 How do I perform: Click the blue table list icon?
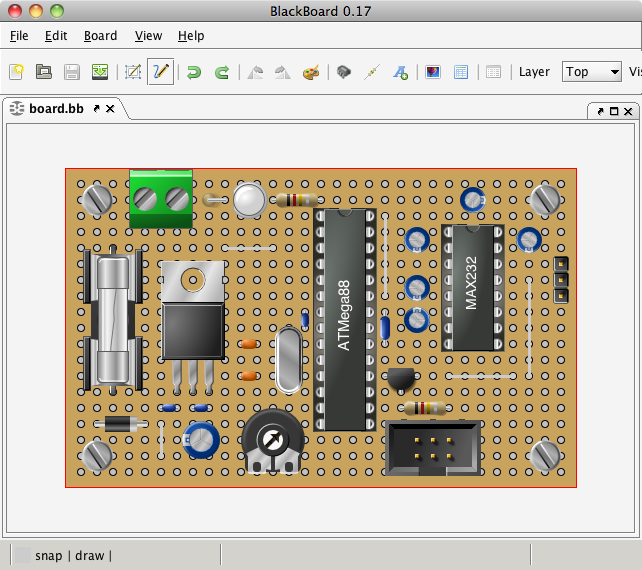461,72
